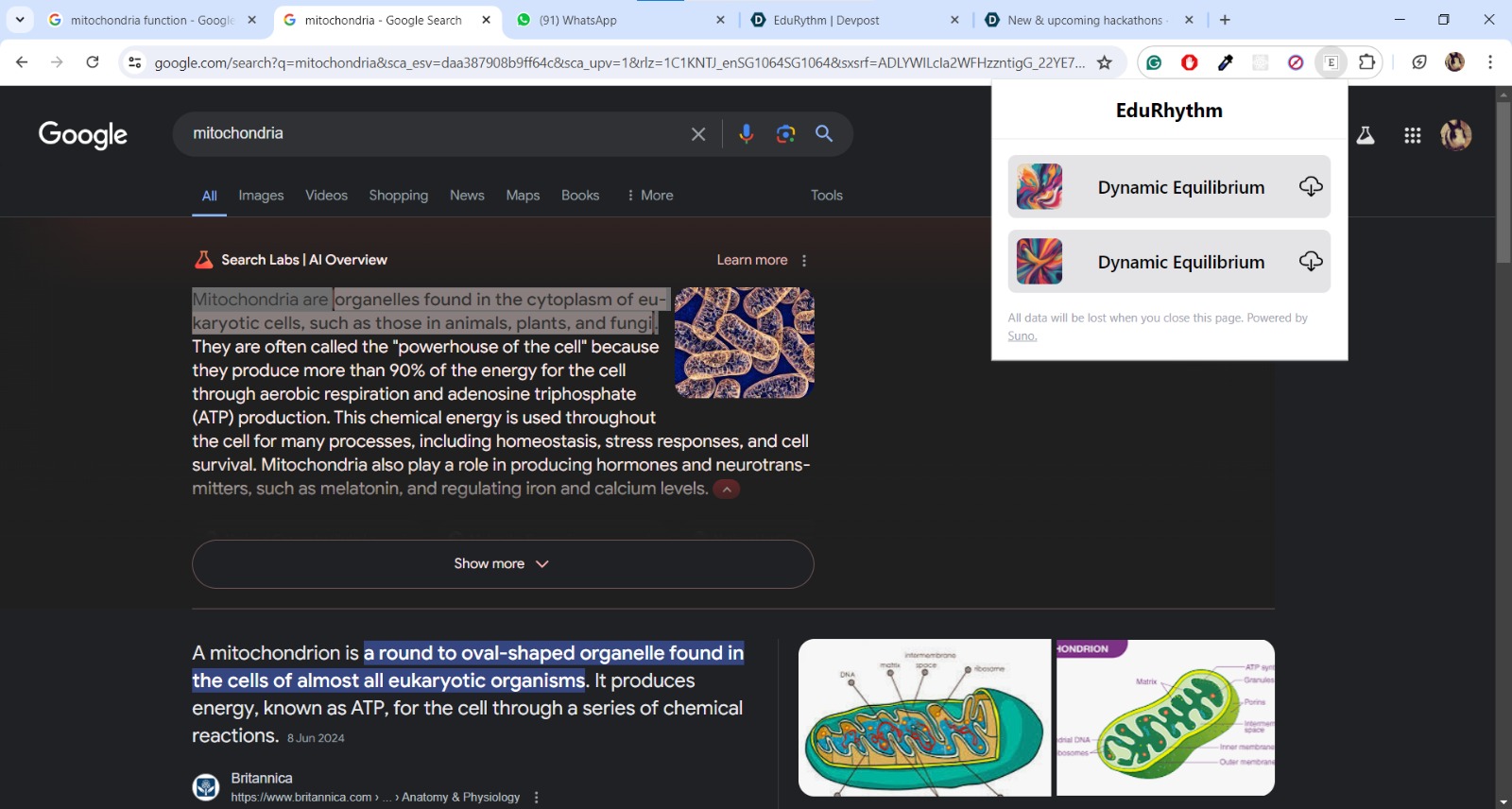1512x809 pixels.
Task: Open the Chrome extensions puzzle menu
Action: point(1366,62)
